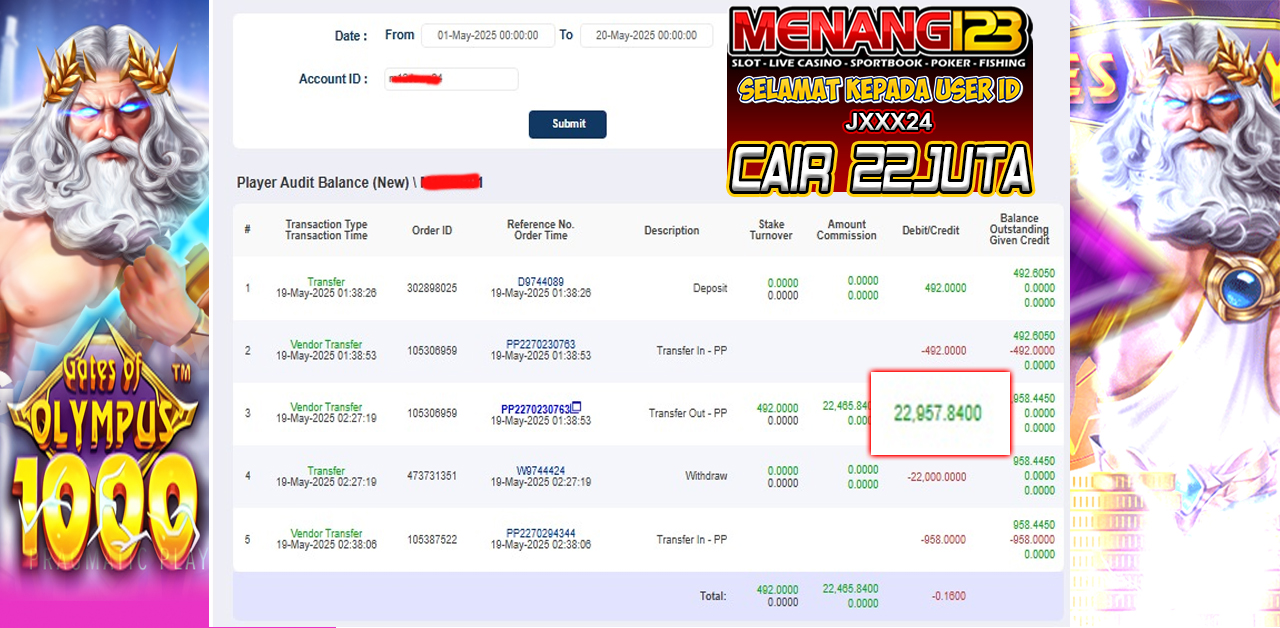Screen dimensions: 1280x628
Task: Click the 'Deposit' description cell
Action: pos(710,288)
